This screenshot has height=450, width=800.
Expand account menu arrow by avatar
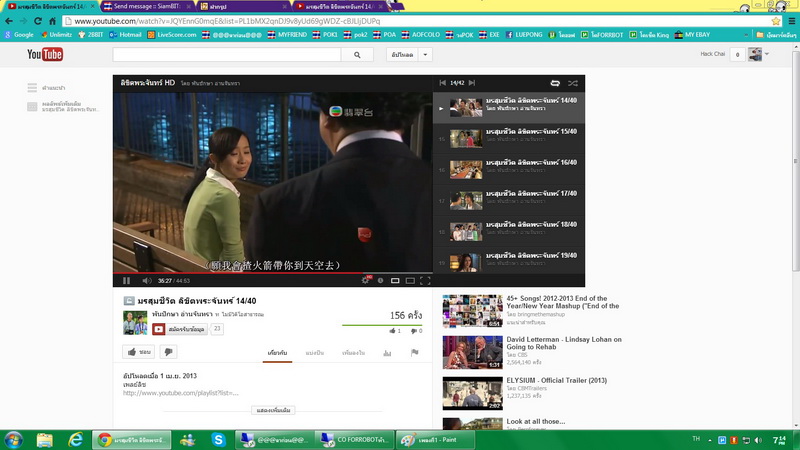[x=766, y=54]
